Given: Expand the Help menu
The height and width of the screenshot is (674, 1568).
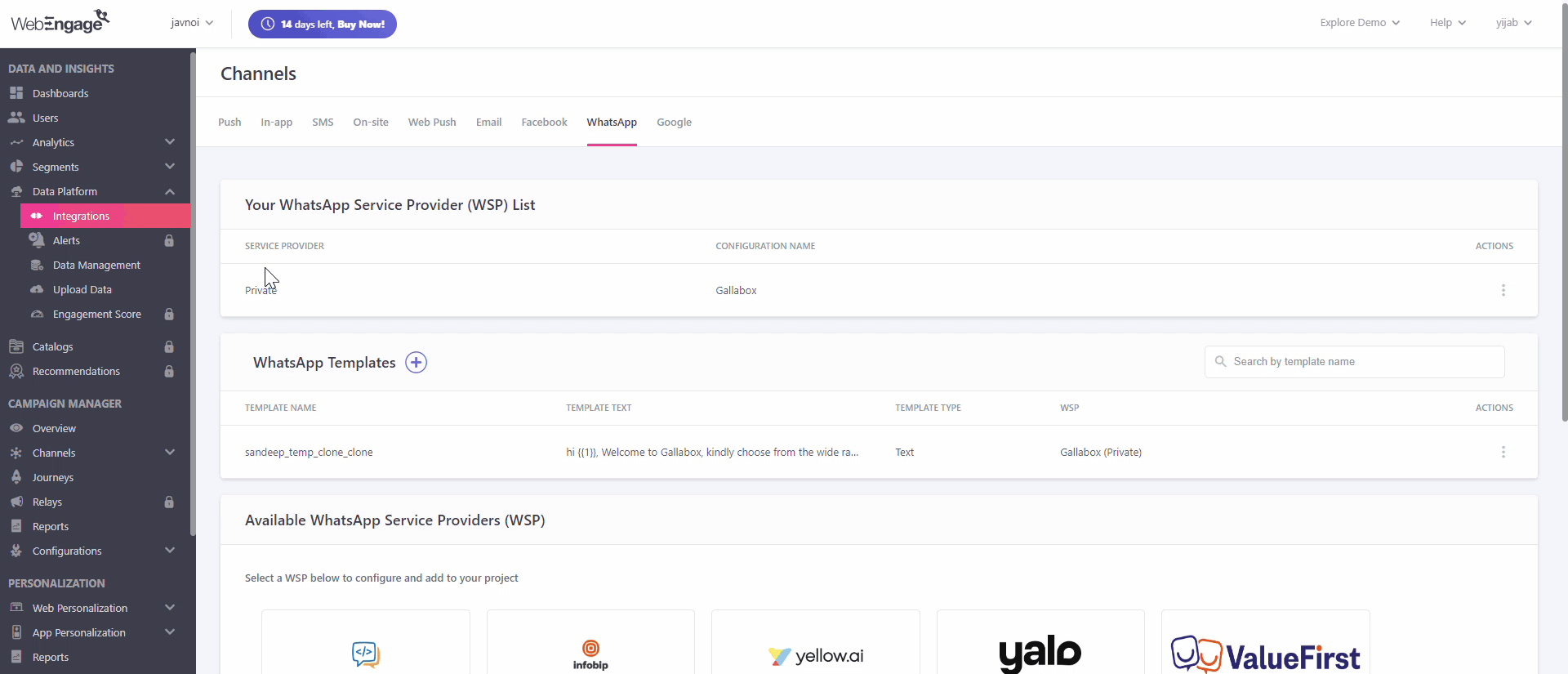Looking at the screenshot, I should point(1447,23).
